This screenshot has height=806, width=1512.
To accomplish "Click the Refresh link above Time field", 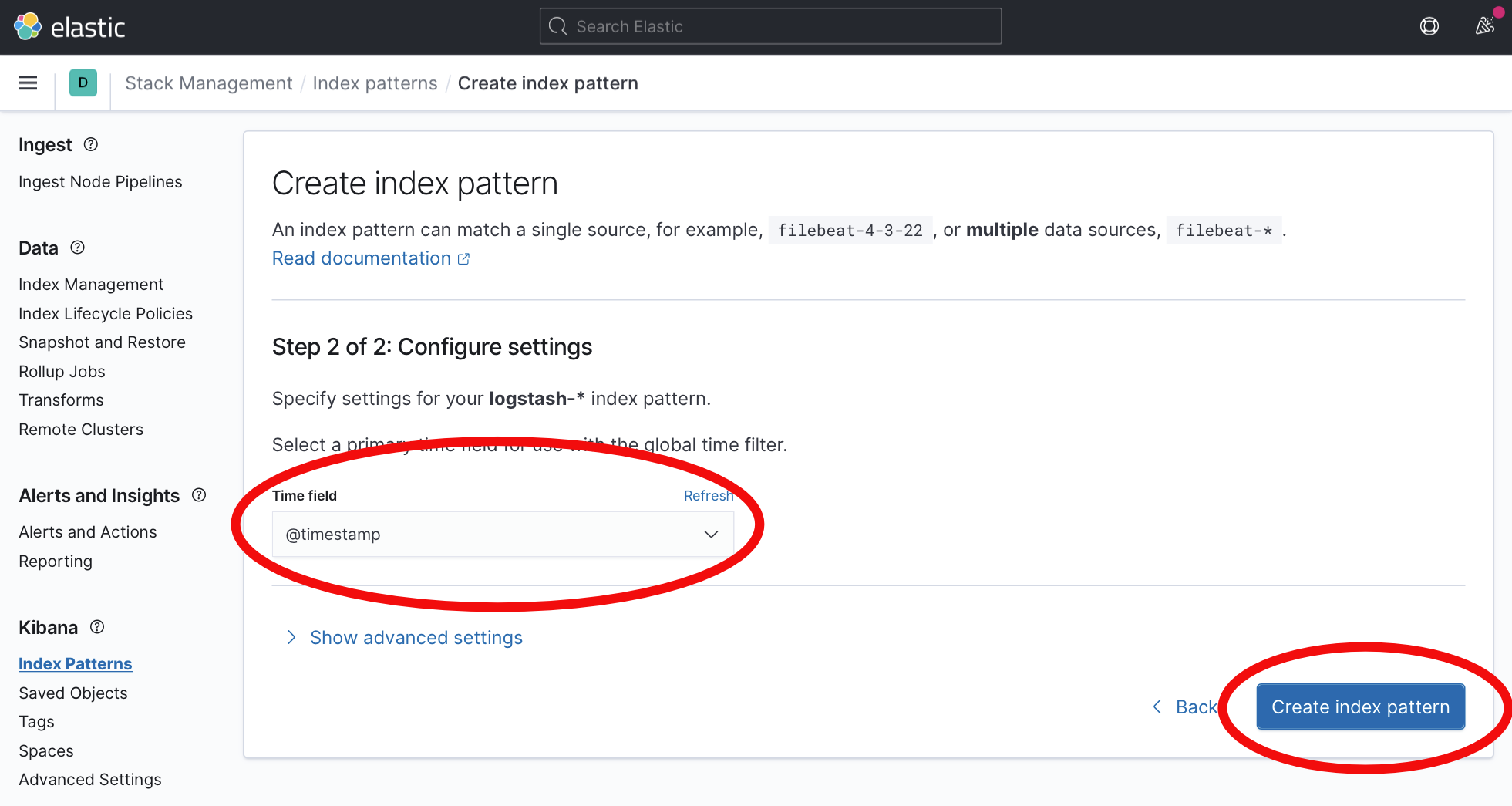I will click(x=708, y=495).
